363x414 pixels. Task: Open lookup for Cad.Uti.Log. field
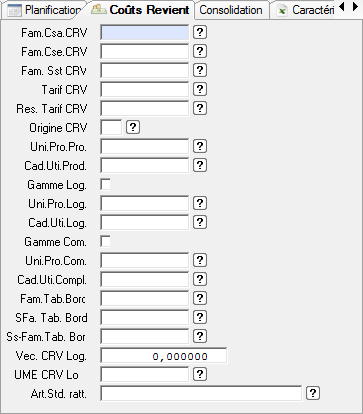pyautogui.click(x=200, y=222)
